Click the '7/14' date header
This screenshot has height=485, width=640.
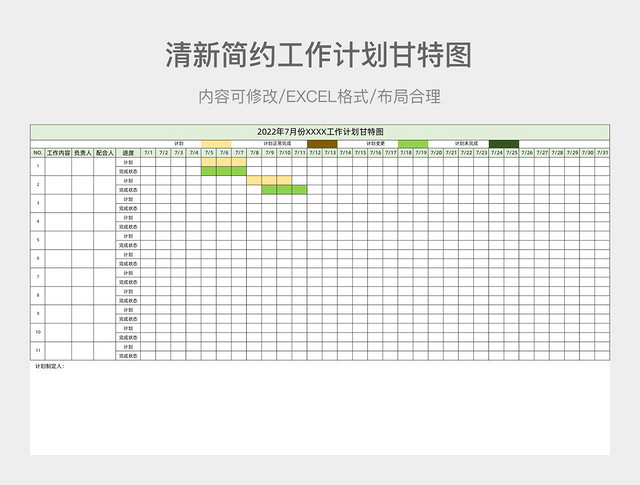point(345,153)
